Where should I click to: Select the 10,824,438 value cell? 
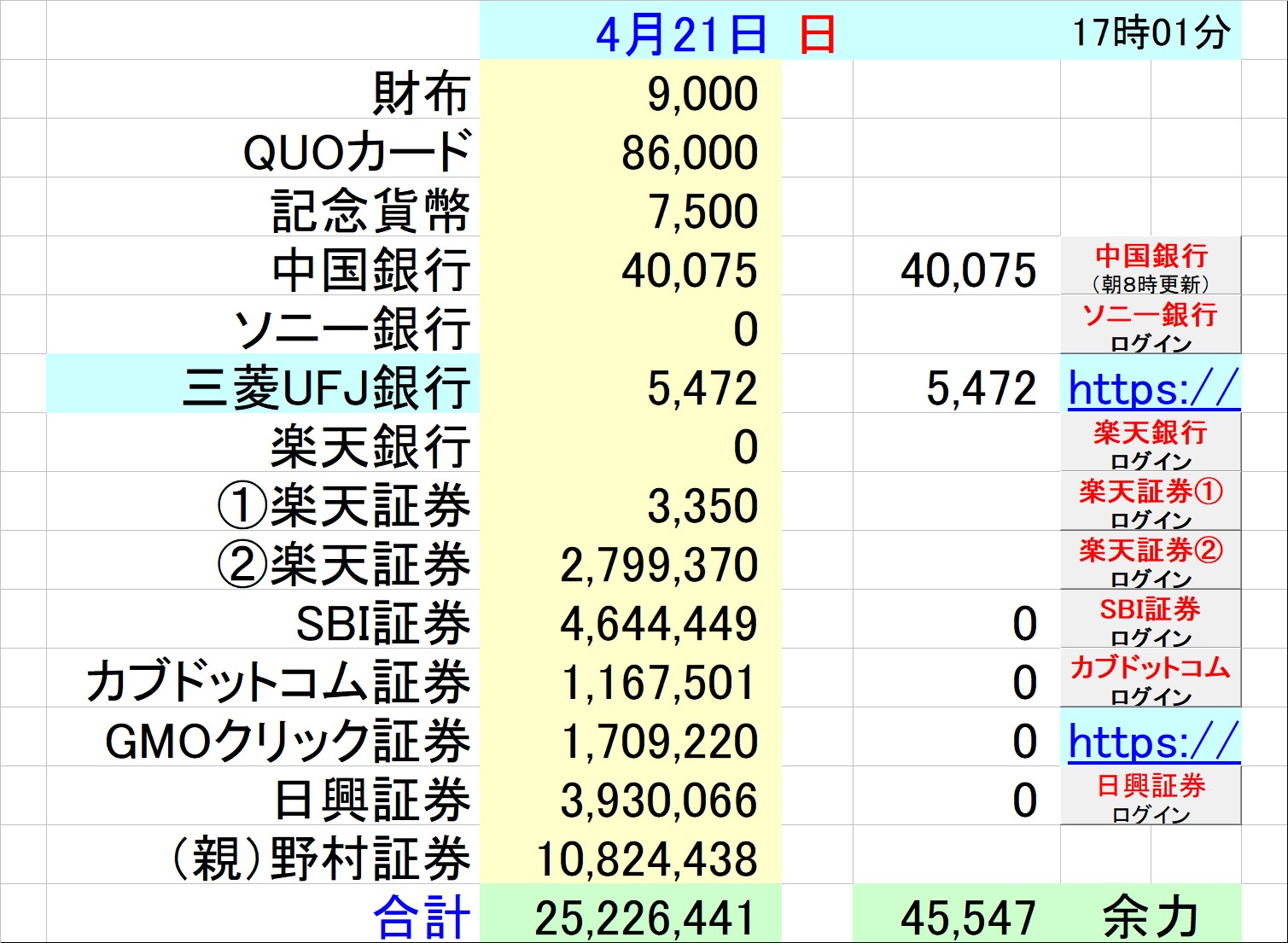coord(631,854)
